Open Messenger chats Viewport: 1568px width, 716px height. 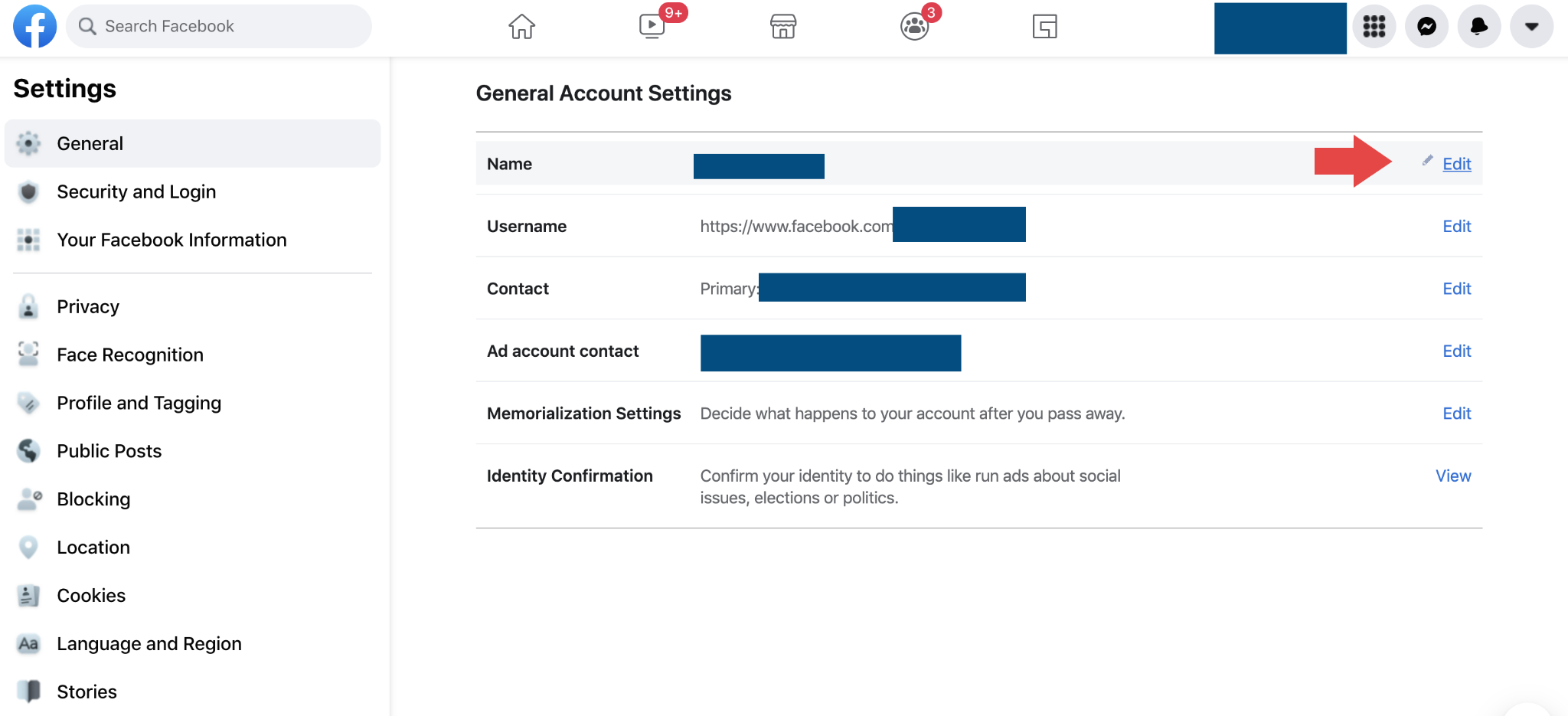1426,27
